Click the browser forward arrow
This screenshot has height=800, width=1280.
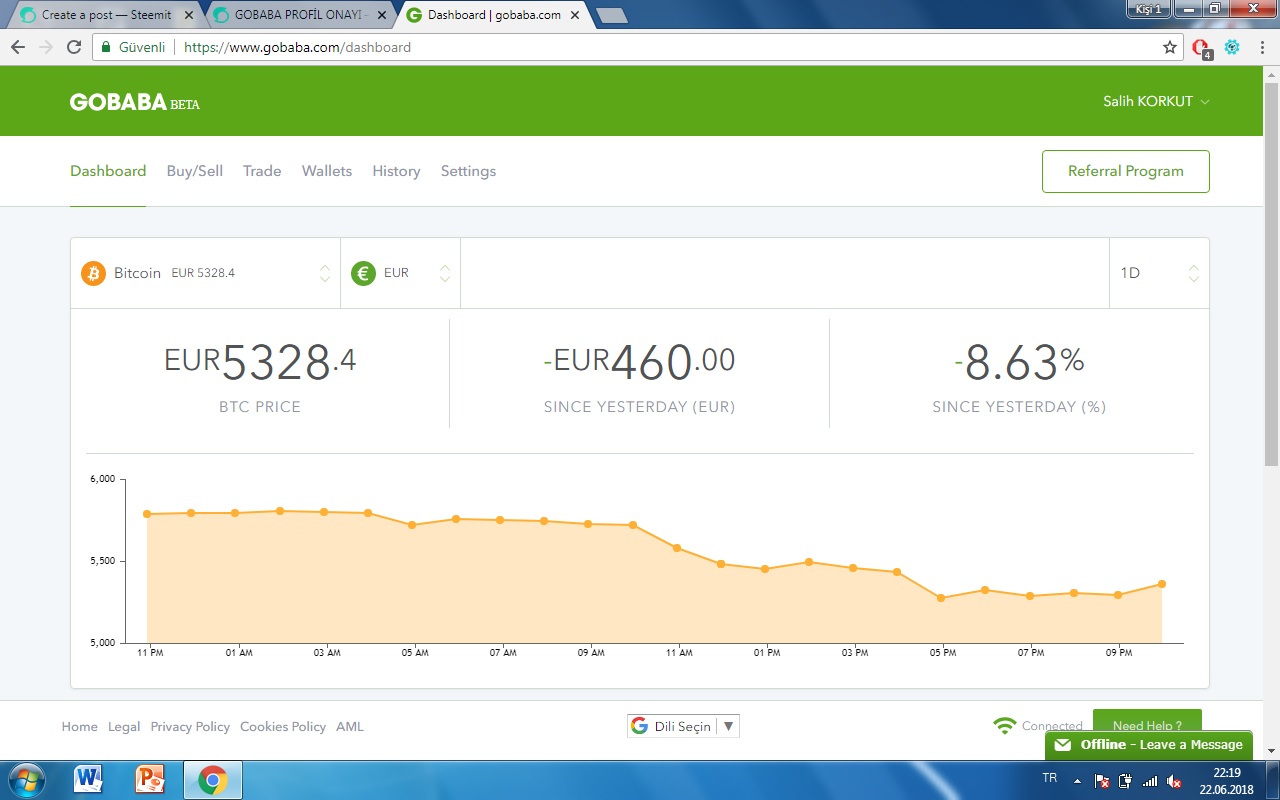click(46, 47)
